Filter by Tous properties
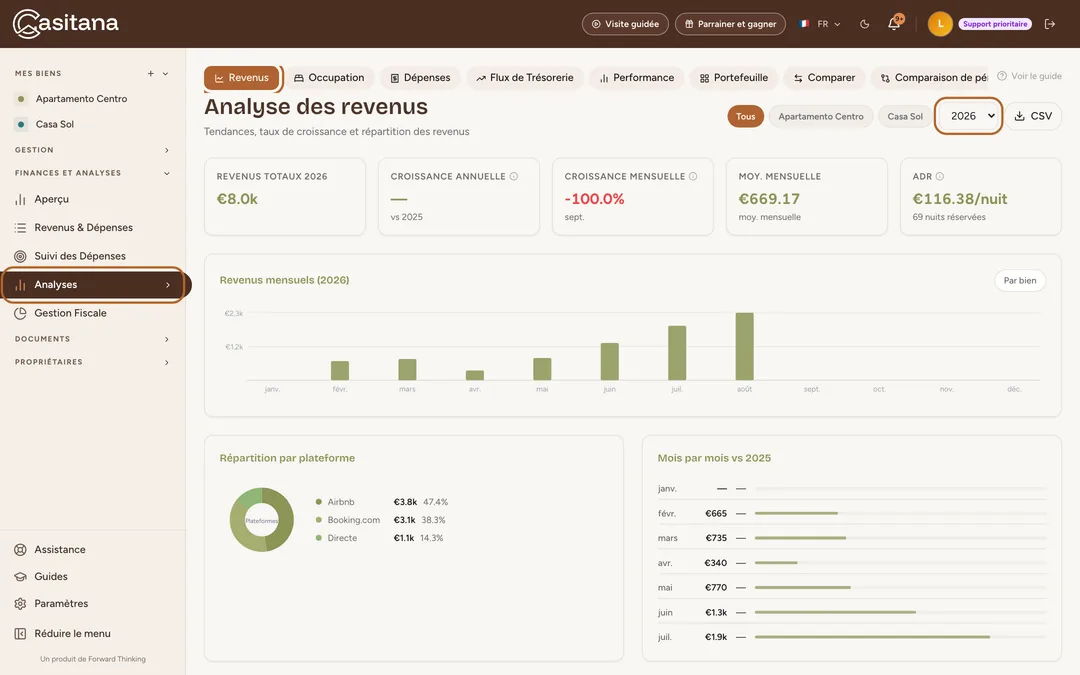Image resolution: width=1080 pixels, height=675 pixels. (745, 116)
